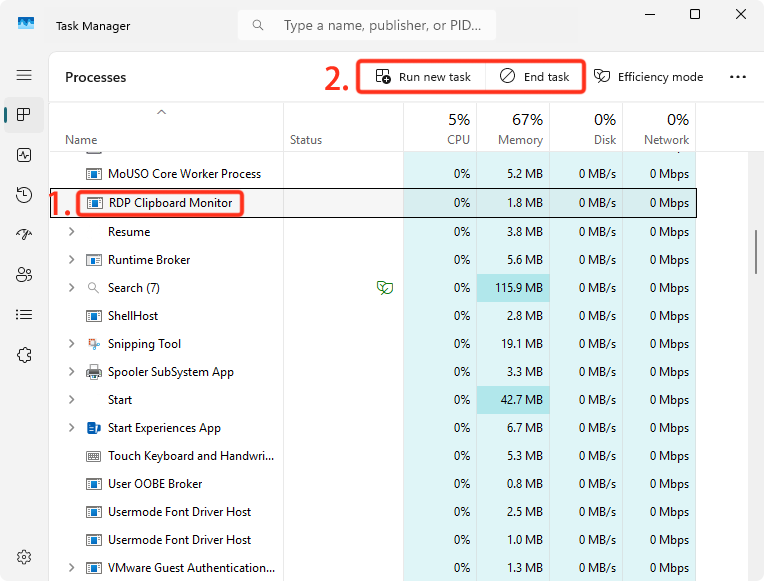
Task: Open App history from sidebar
Action: click(x=24, y=195)
